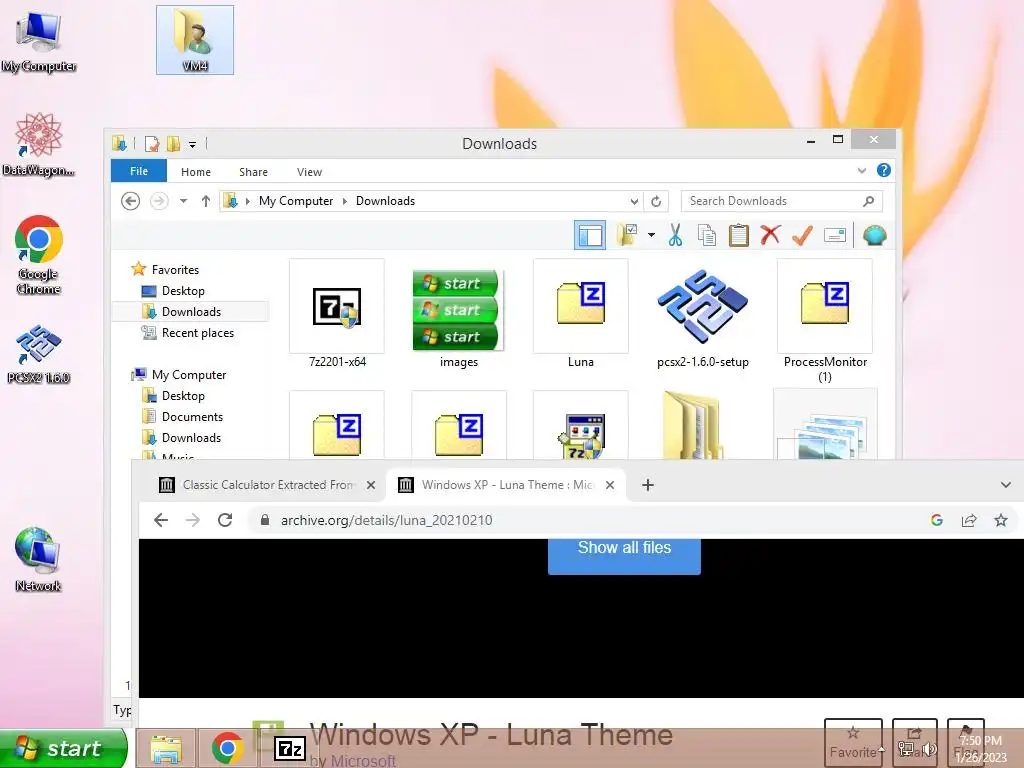Select Favorites in the navigation pane

pyautogui.click(x=175, y=270)
